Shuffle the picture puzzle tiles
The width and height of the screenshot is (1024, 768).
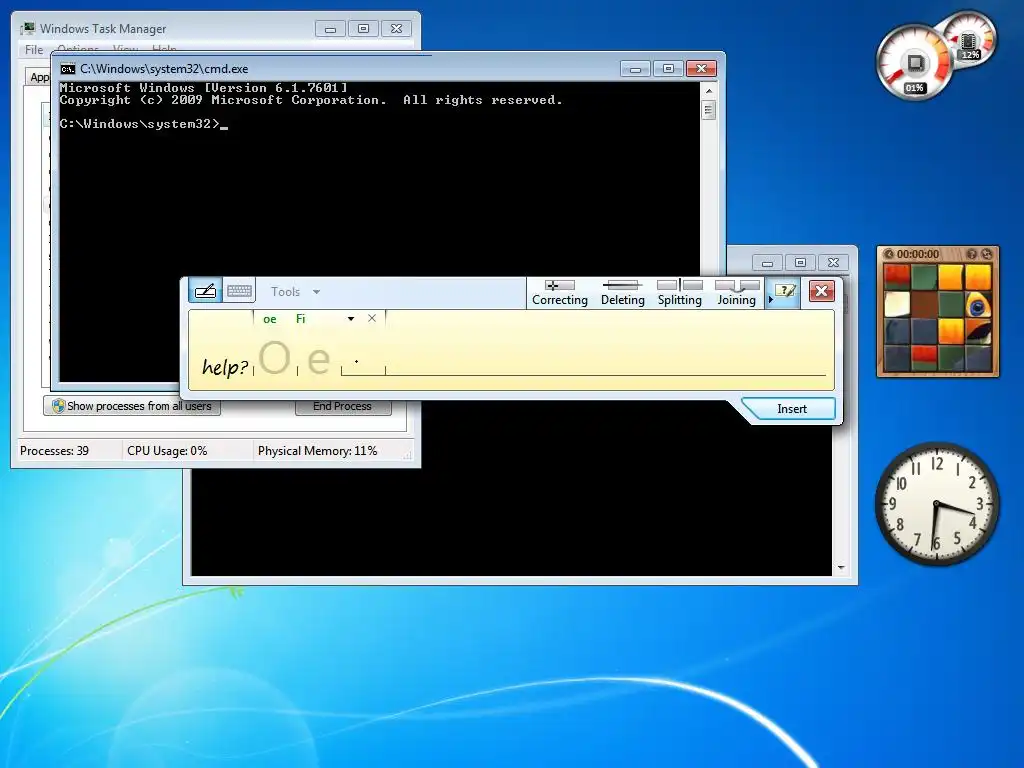[x=987, y=254]
